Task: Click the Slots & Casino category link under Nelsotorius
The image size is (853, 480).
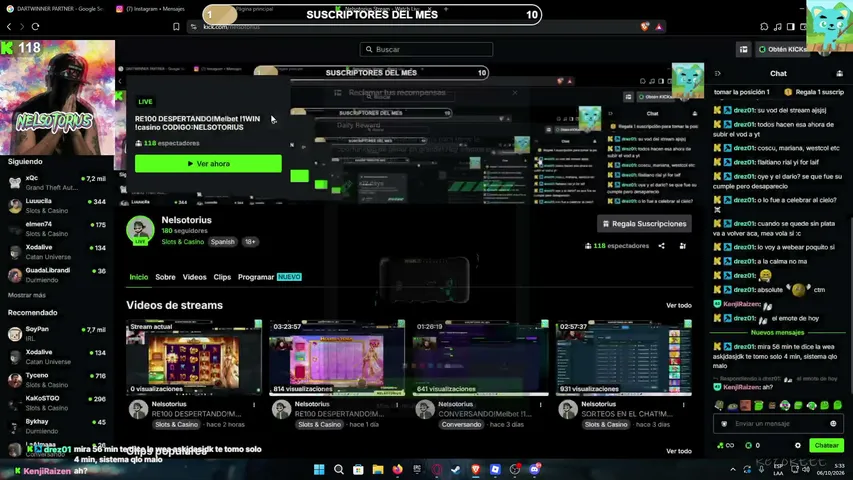Action: point(183,242)
